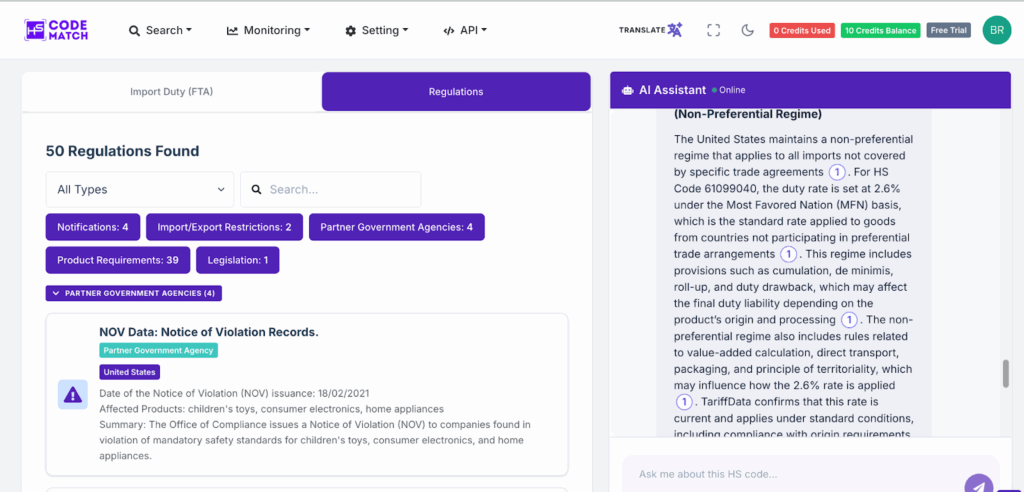The height and width of the screenshot is (492, 1024).
Task: Filter by Product Requirements: 39
Action: [x=117, y=260]
